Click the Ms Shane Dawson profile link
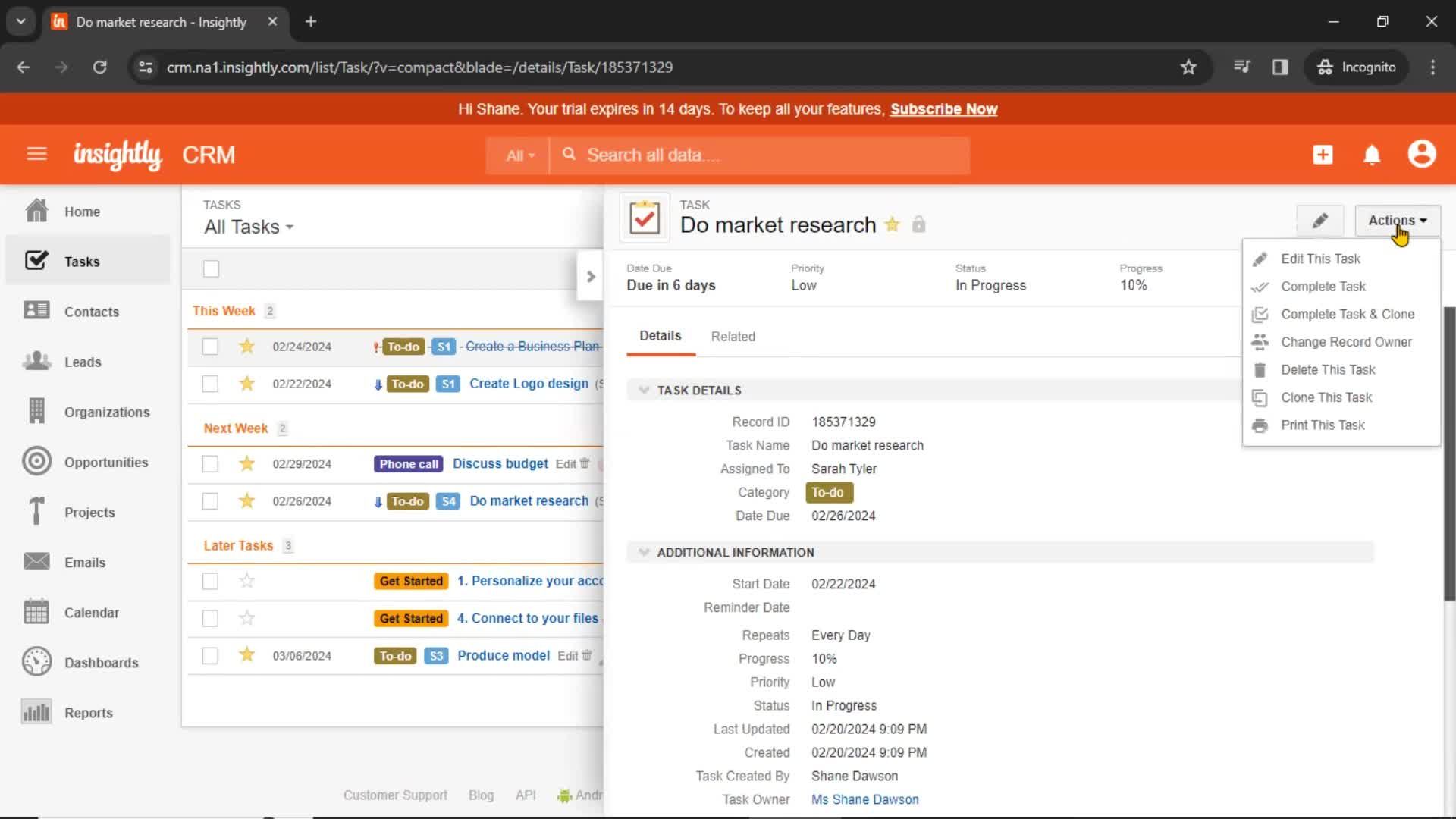Screen dimensions: 1456x819 pos(865,799)
